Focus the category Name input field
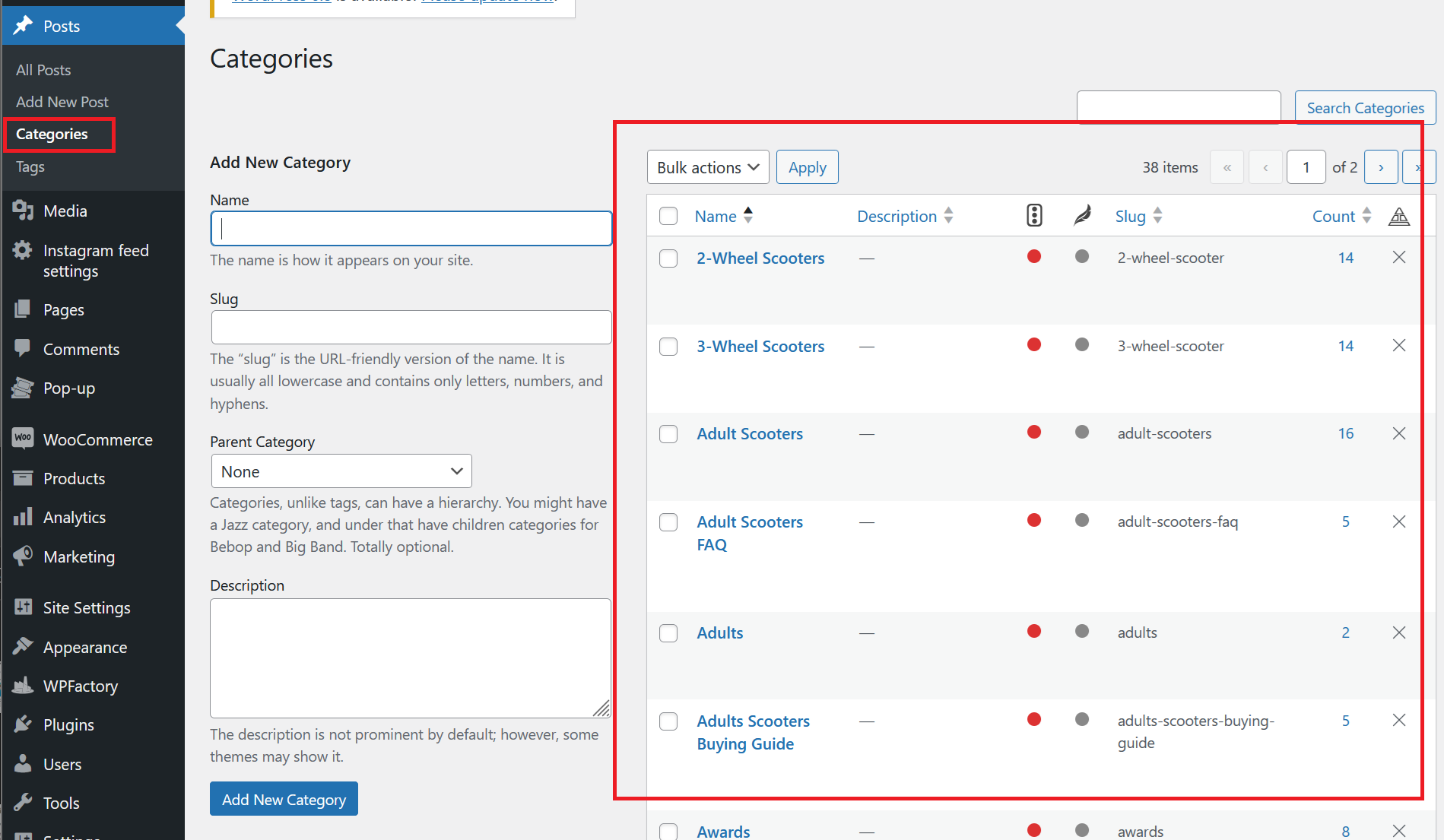 click(411, 228)
